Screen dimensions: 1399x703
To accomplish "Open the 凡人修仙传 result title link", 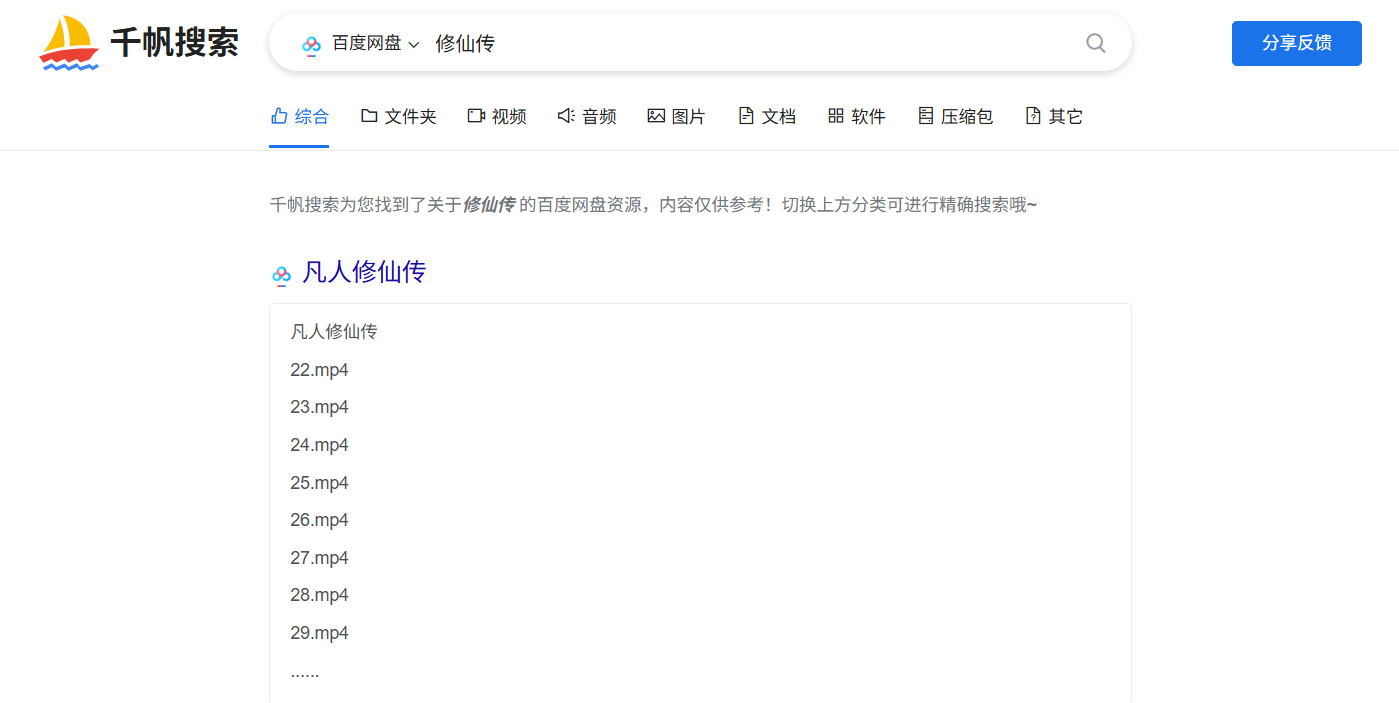I will 364,272.
